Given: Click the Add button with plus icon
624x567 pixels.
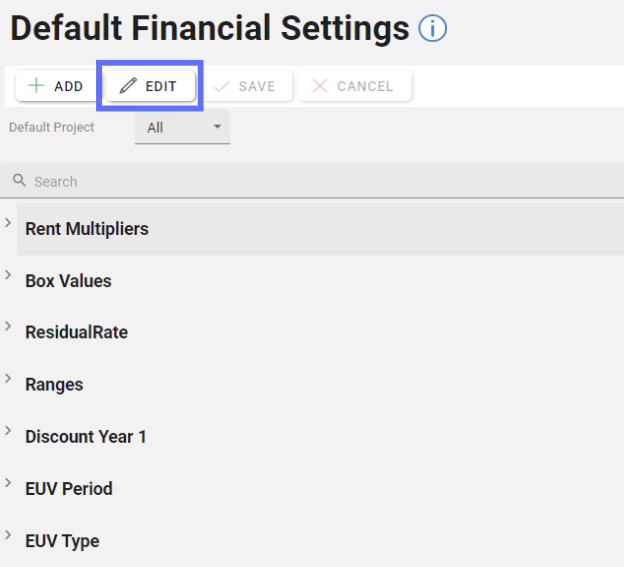Looking at the screenshot, I should [55, 86].
